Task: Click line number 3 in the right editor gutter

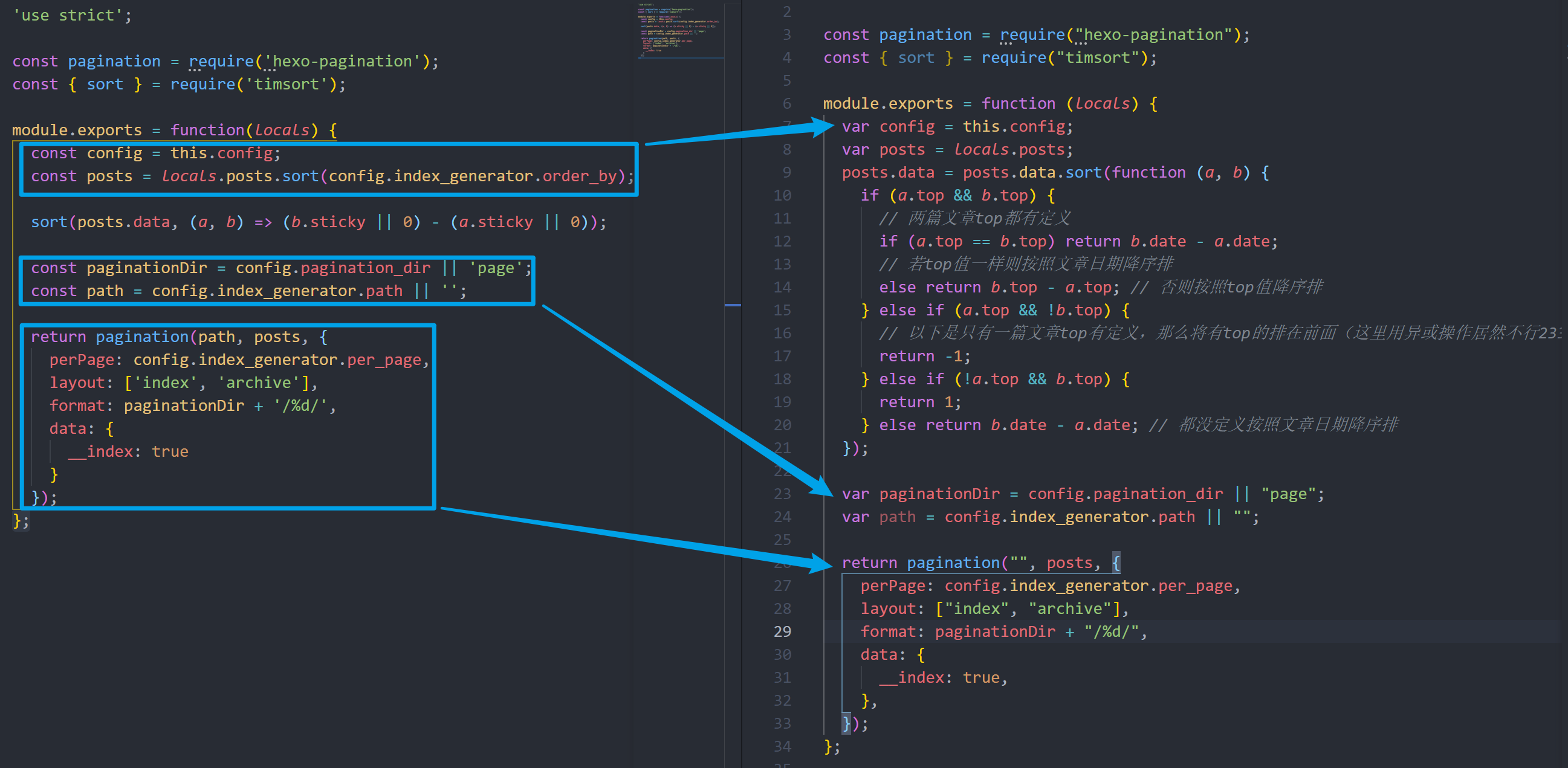Action: click(786, 34)
